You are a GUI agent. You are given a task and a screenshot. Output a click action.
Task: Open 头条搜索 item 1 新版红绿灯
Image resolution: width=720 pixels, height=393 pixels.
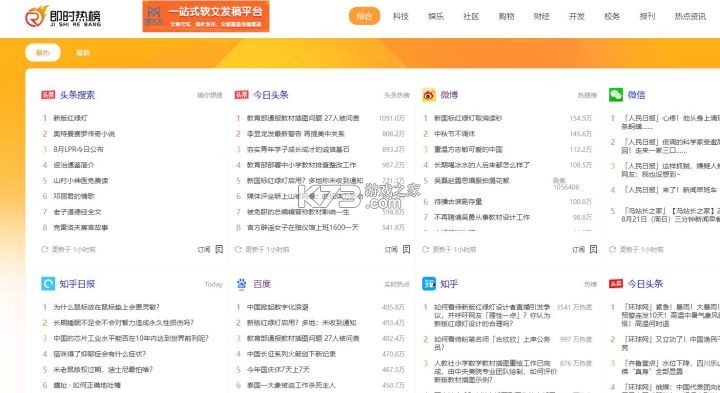point(70,118)
